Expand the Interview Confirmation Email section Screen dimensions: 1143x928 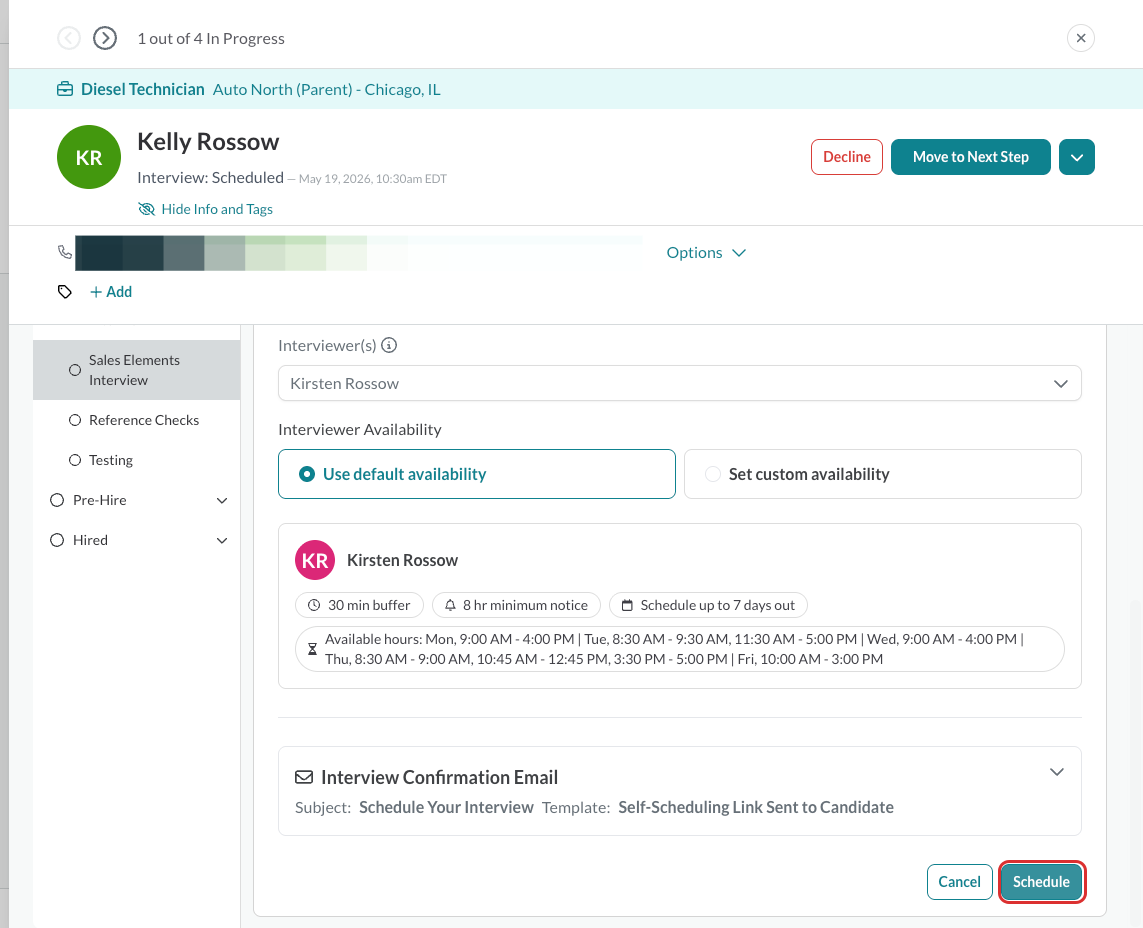coord(1056,771)
